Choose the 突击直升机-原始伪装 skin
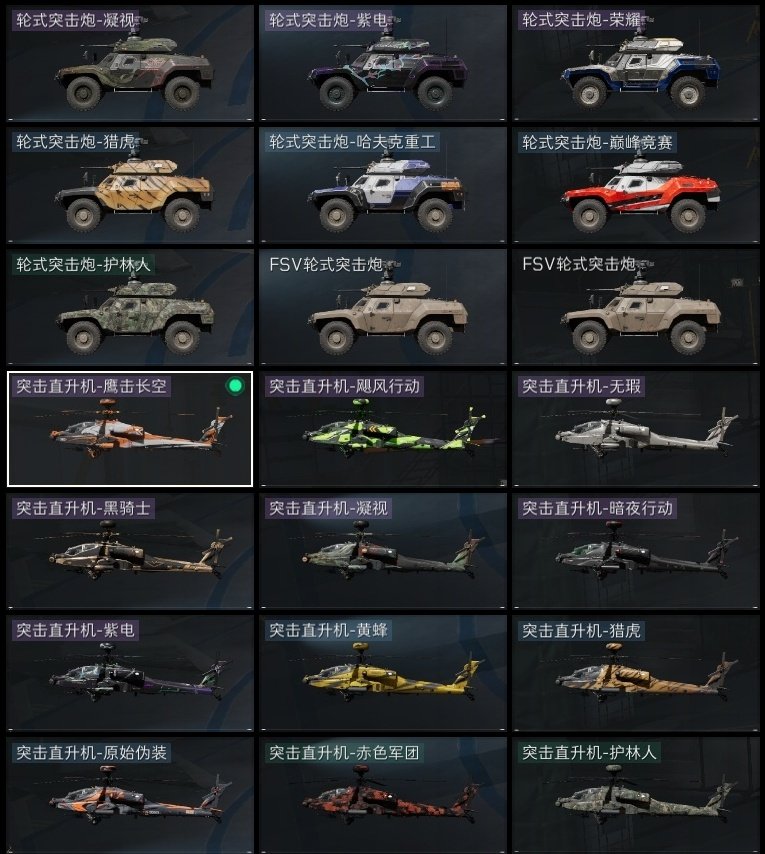Image resolution: width=765 pixels, height=854 pixels. pyautogui.click(x=130, y=795)
